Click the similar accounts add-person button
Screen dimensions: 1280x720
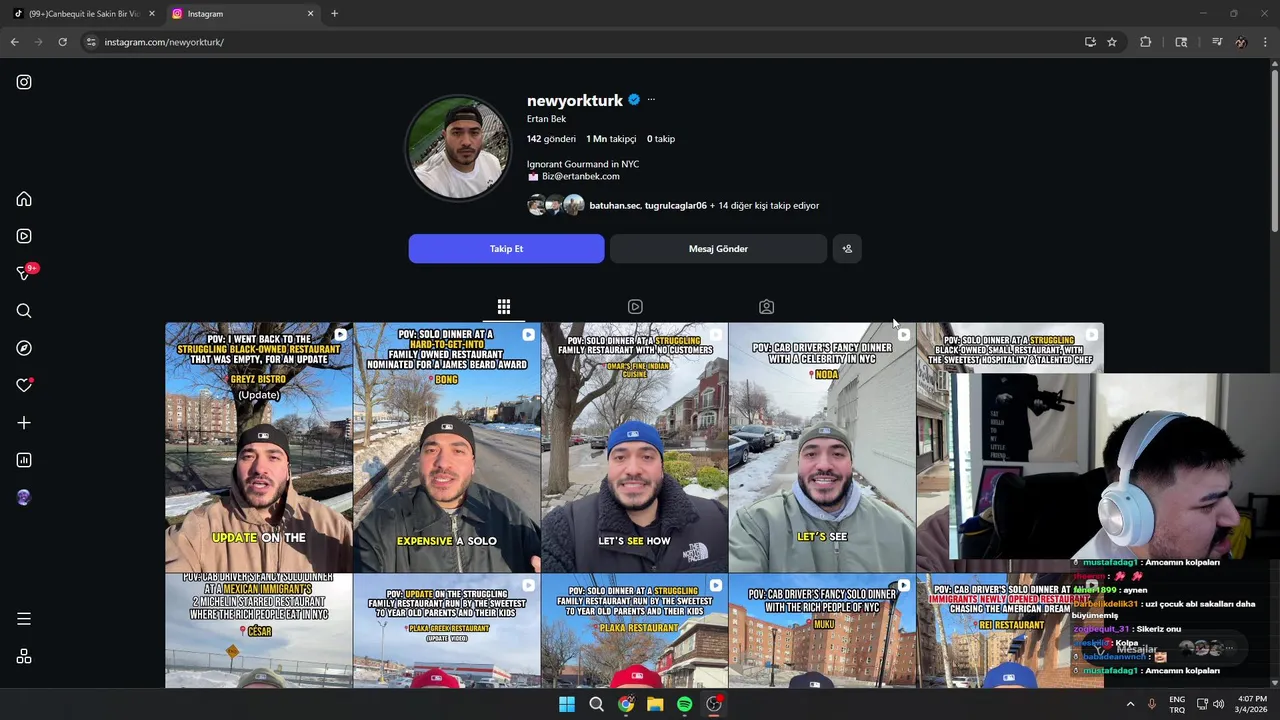847,249
